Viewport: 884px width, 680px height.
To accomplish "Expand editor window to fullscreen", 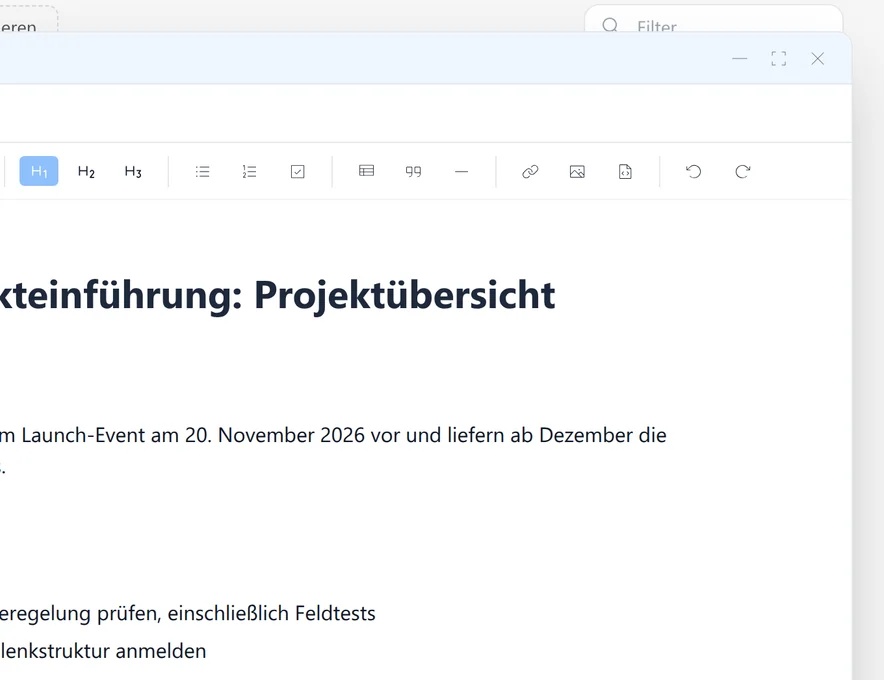I will [x=779, y=59].
